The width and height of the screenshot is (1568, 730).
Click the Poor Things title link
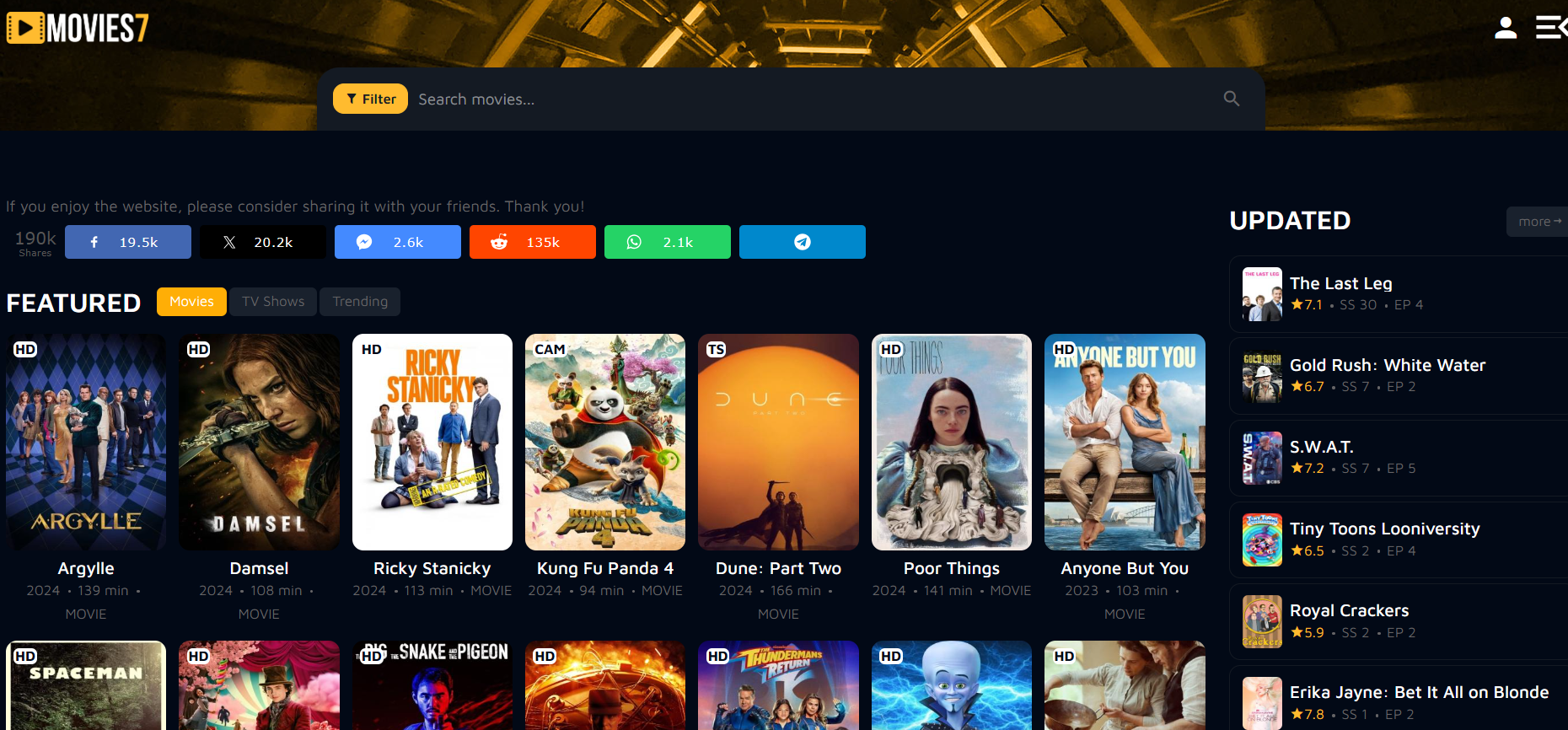coord(952,569)
